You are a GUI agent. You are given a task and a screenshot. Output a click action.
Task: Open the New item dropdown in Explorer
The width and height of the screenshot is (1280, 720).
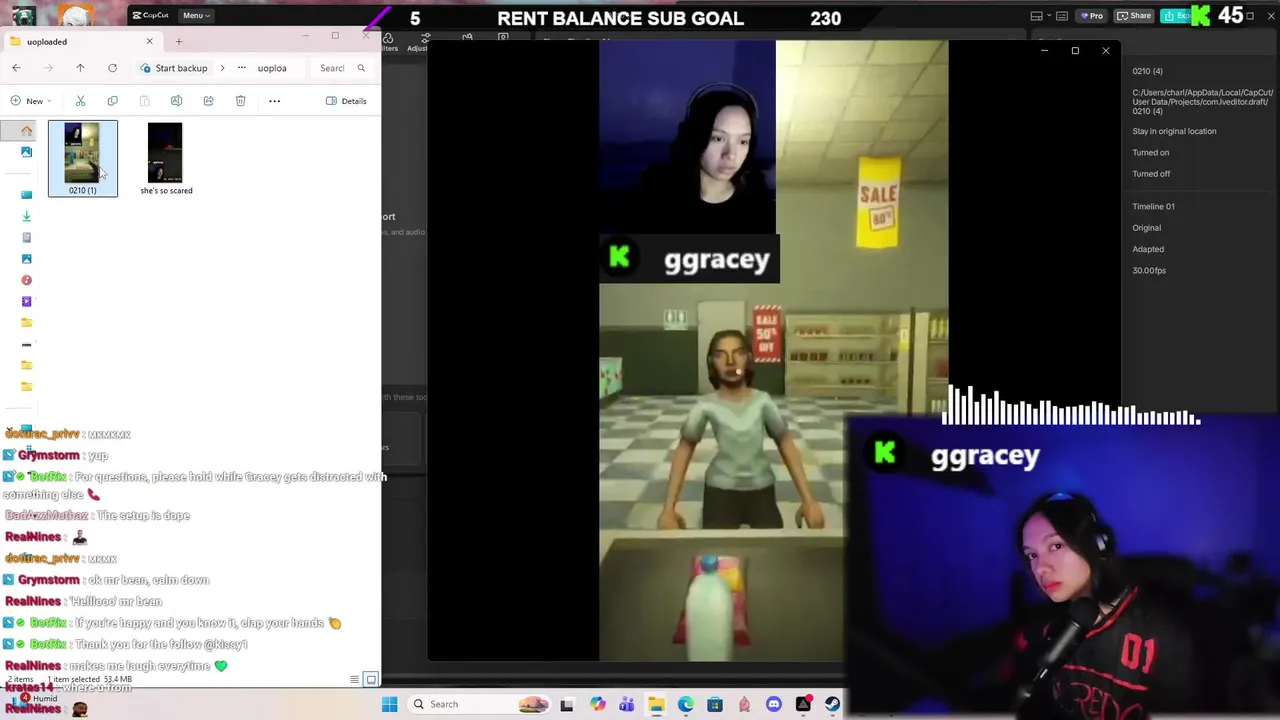pyautogui.click(x=30, y=101)
